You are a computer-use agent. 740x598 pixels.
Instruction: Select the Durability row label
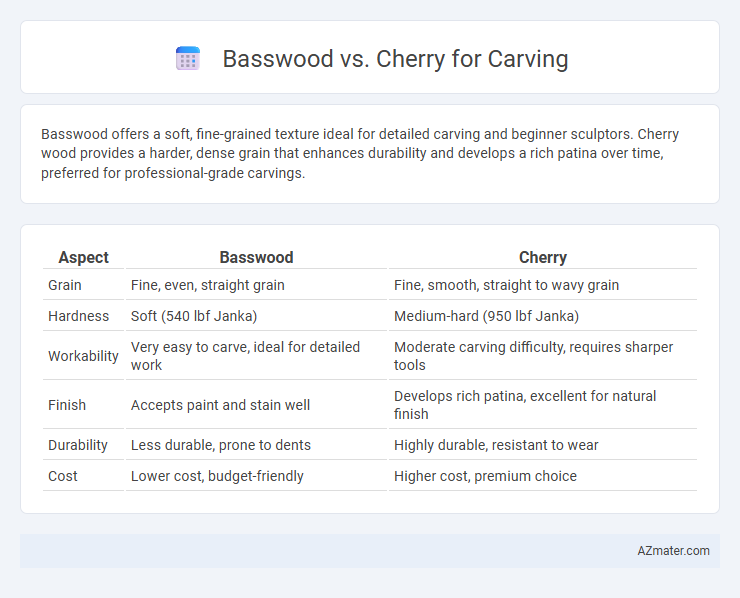coord(78,445)
